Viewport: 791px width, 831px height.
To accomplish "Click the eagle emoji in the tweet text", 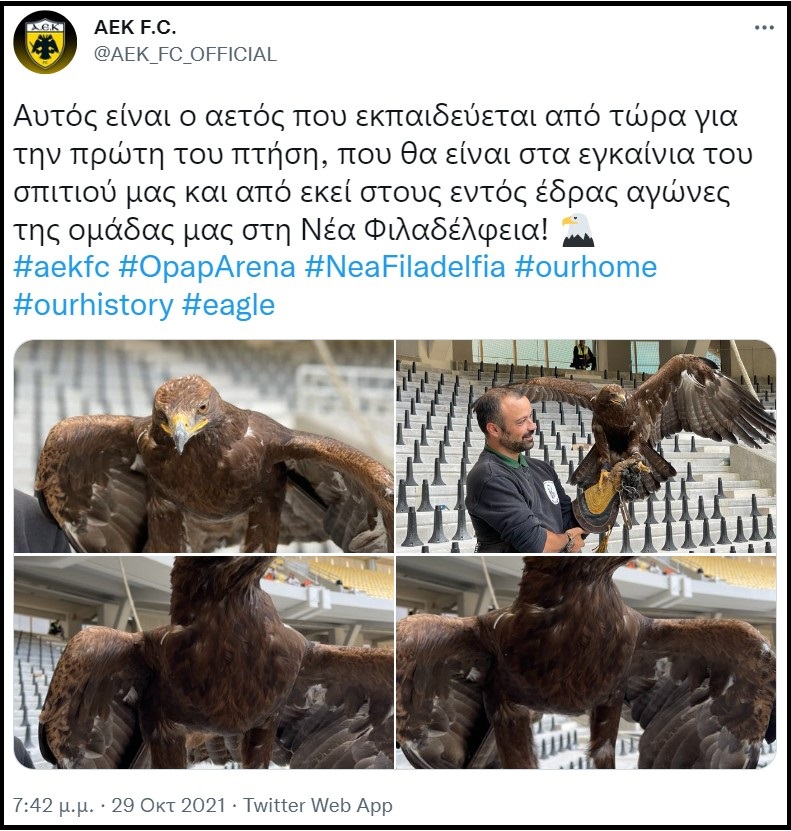I will (577, 231).
